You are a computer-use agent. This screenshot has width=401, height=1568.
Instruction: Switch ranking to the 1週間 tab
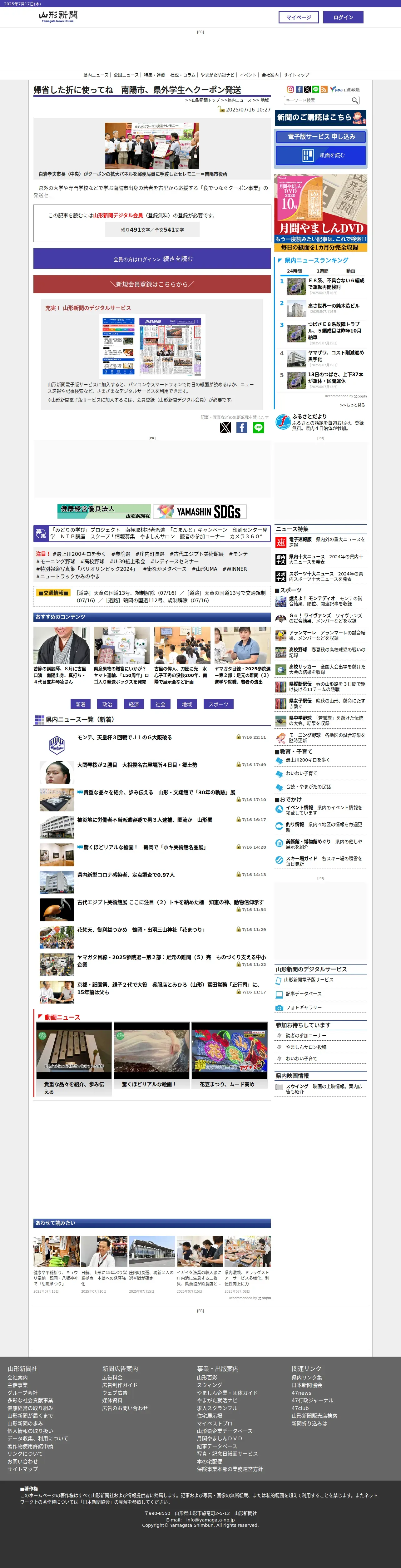[x=323, y=271]
